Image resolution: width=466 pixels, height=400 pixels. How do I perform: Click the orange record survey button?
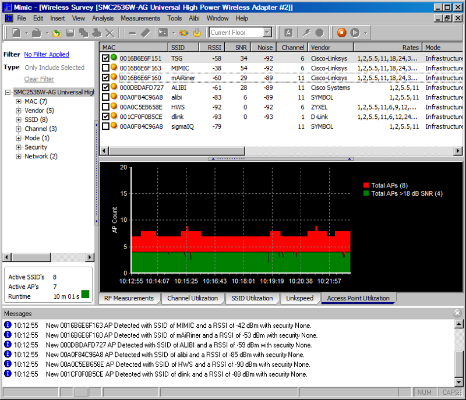(341, 33)
